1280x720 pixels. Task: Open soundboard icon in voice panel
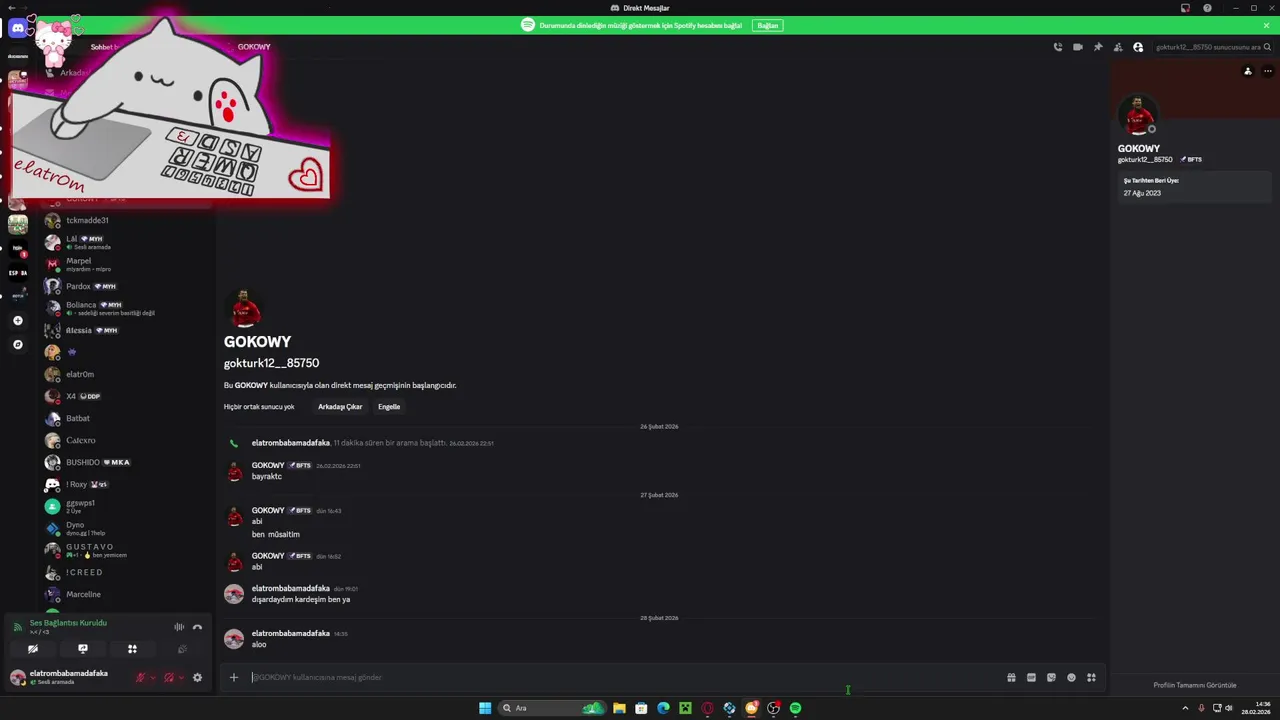pos(182,649)
